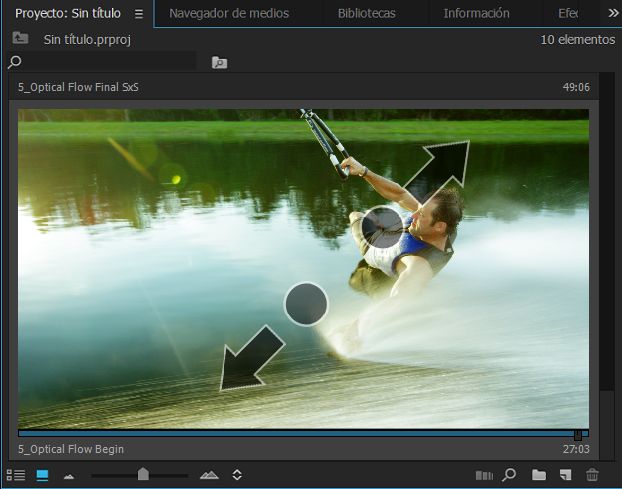
Task: Click the Find magnifier icon in bottom toolbar
Action: (509, 474)
